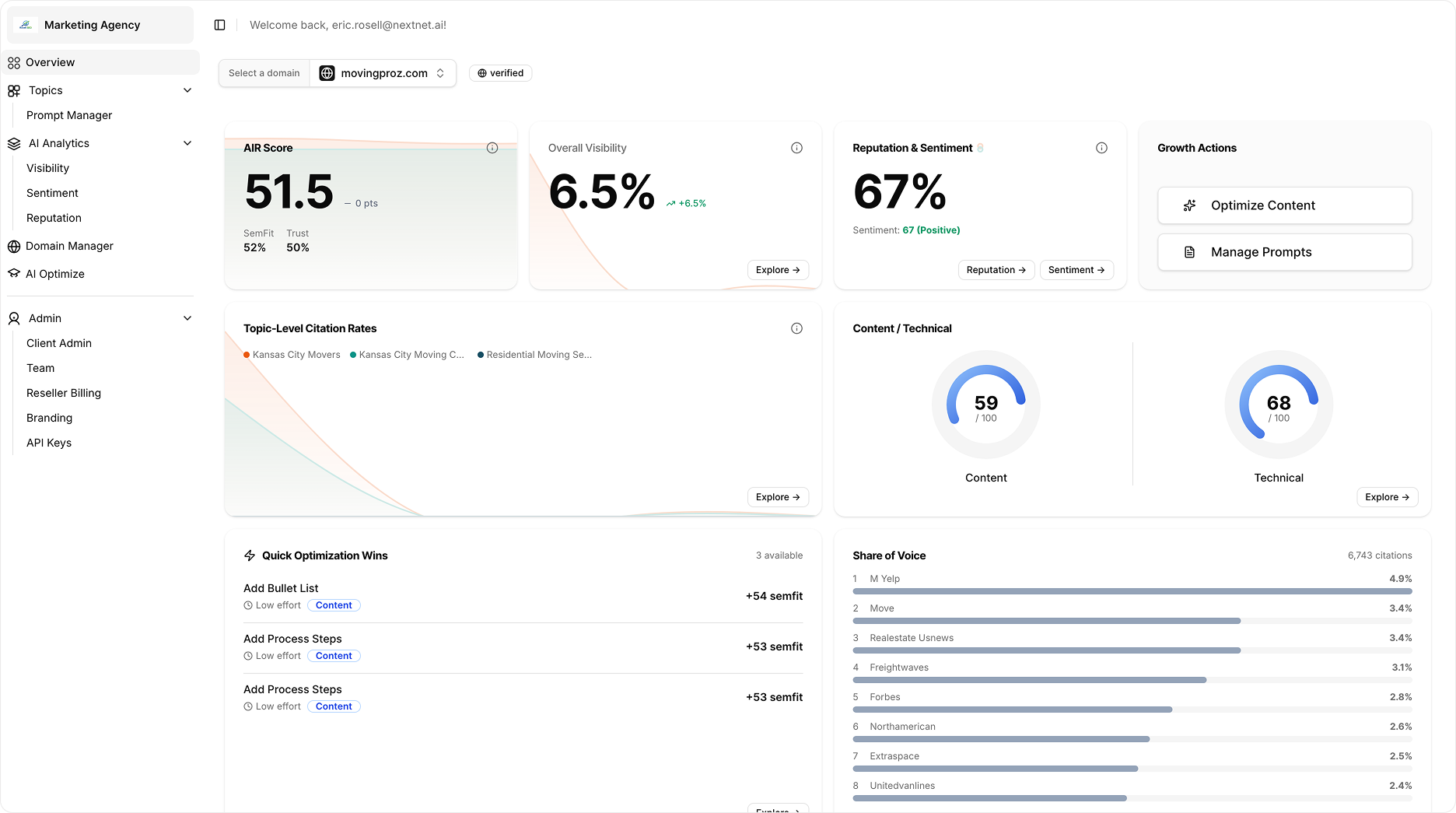
Task: Open the Reputation page in sidebar
Action: (x=54, y=218)
